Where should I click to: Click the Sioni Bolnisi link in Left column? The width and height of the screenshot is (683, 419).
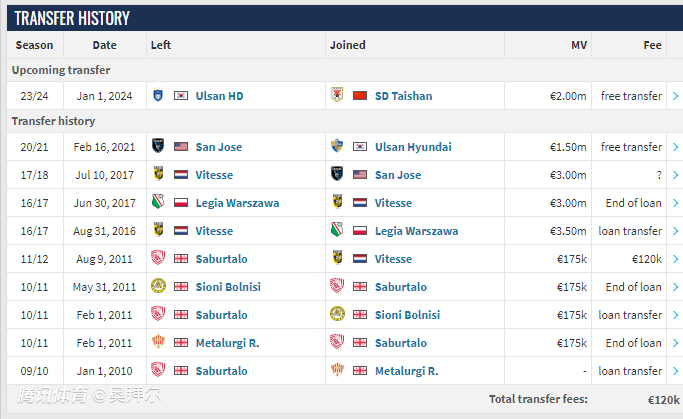228,287
